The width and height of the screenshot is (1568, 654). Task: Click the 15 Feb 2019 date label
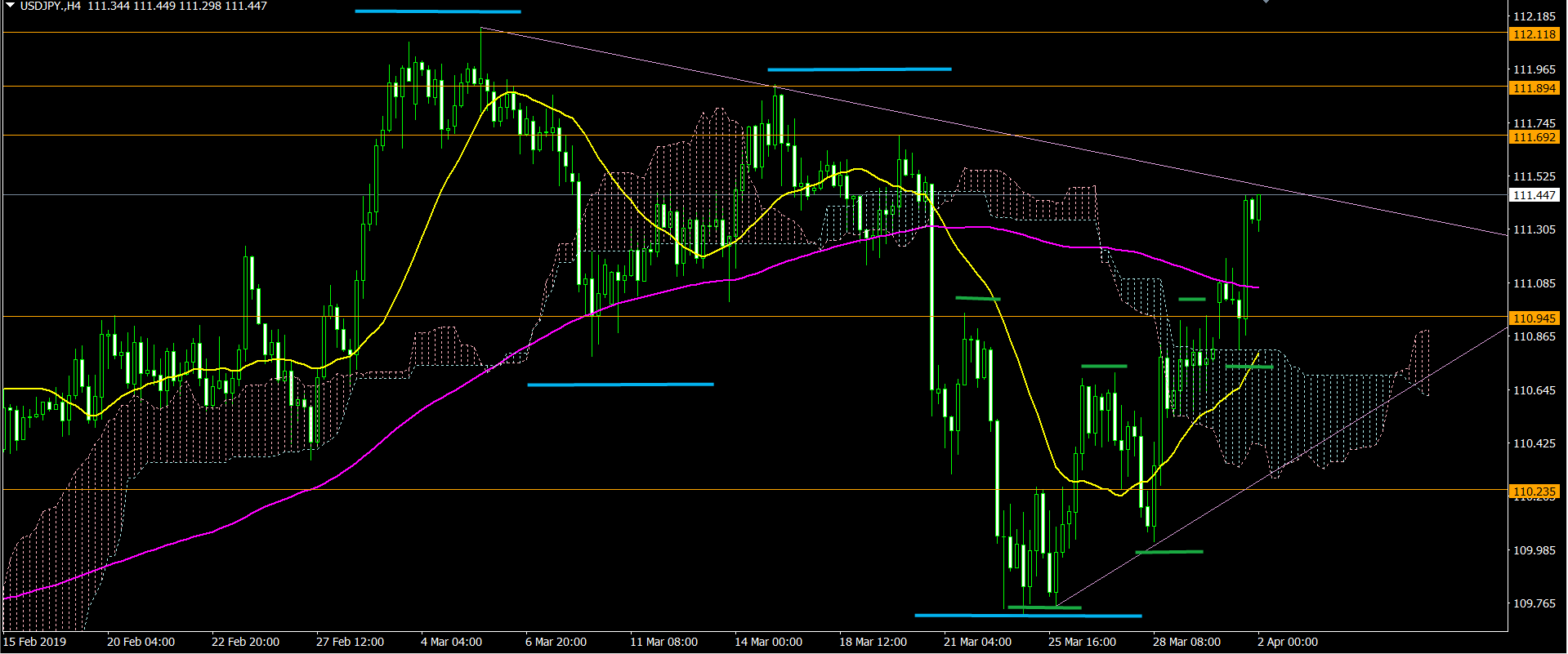tap(35, 642)
